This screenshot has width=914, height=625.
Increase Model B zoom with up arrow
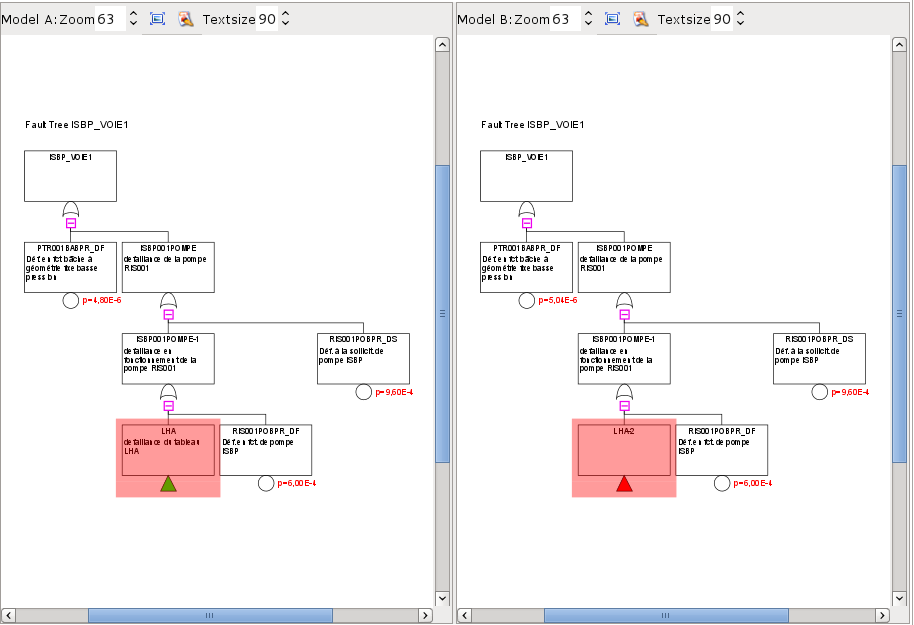coord(588,14)
